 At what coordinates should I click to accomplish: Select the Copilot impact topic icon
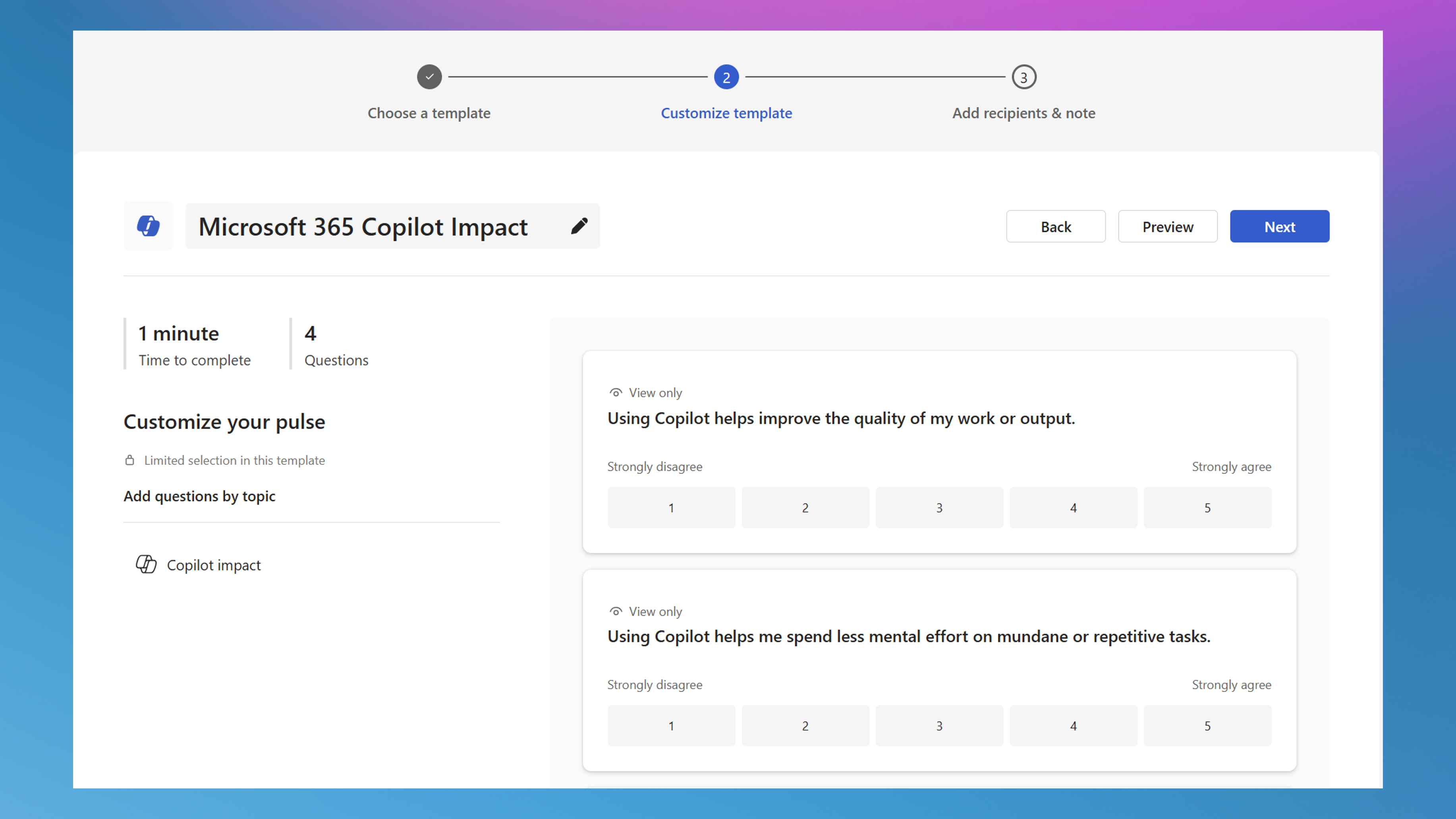coord(146,564)
